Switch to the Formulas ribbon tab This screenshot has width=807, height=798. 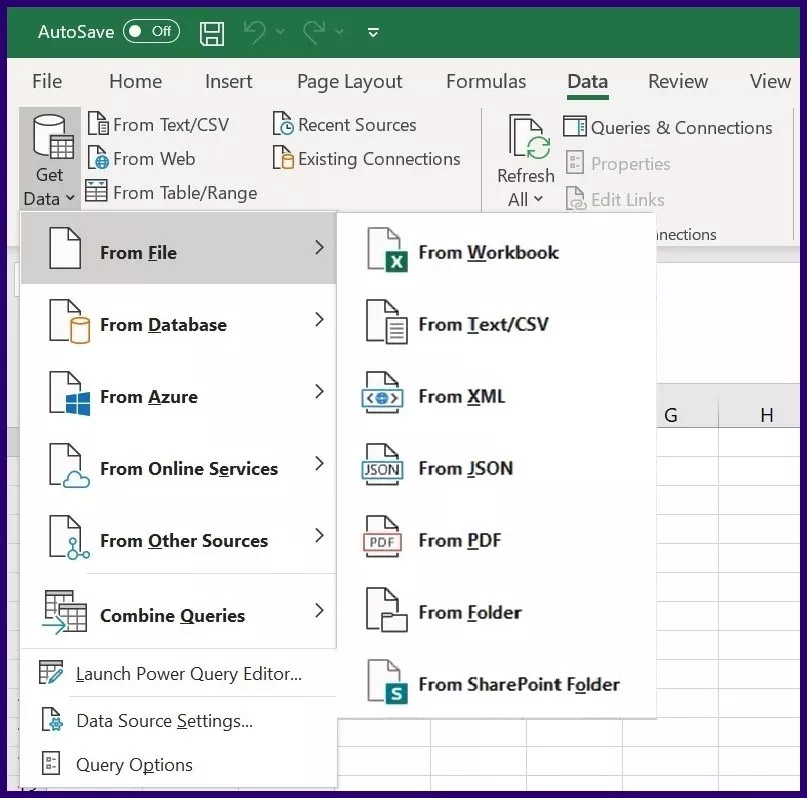coord(485,82)
